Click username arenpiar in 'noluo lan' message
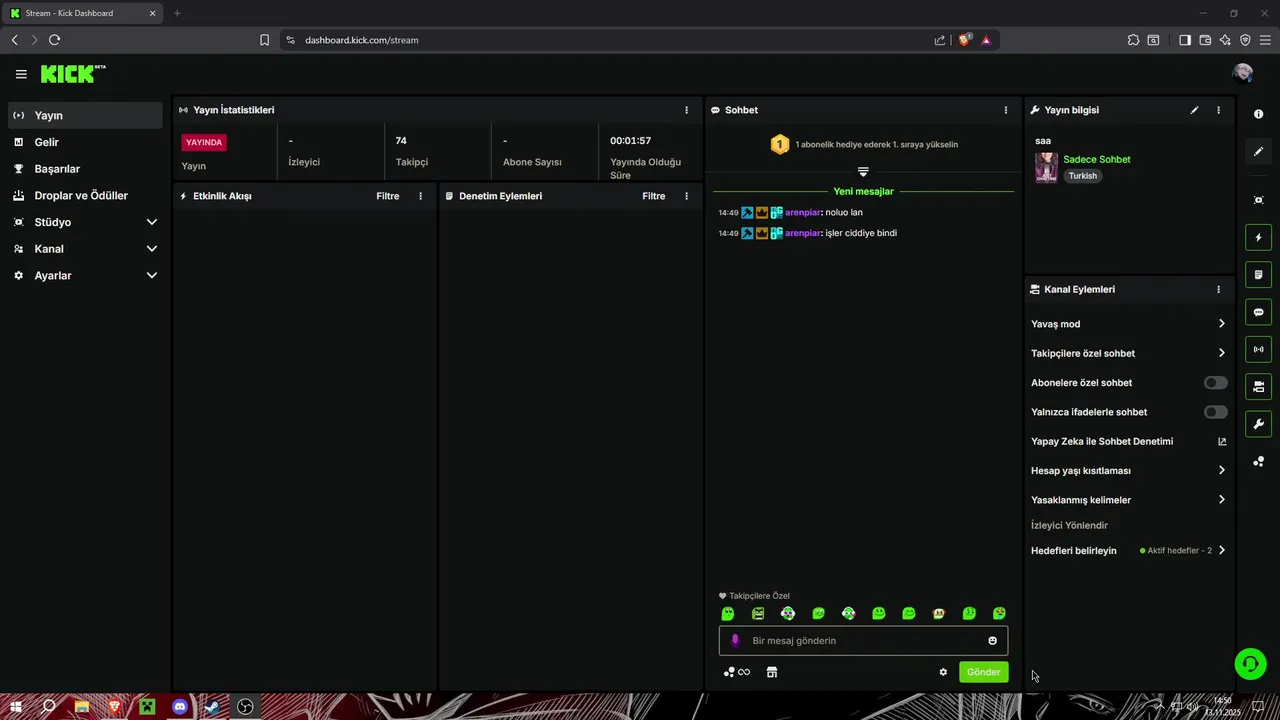The image size is (1280, 720). click(802, 212)
